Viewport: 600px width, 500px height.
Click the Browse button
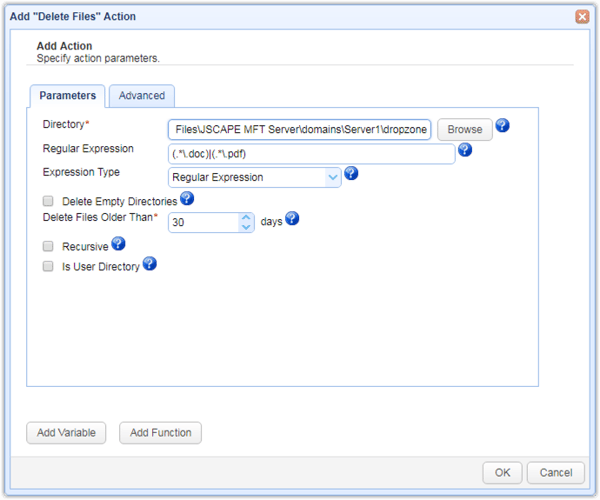(465, 130)
